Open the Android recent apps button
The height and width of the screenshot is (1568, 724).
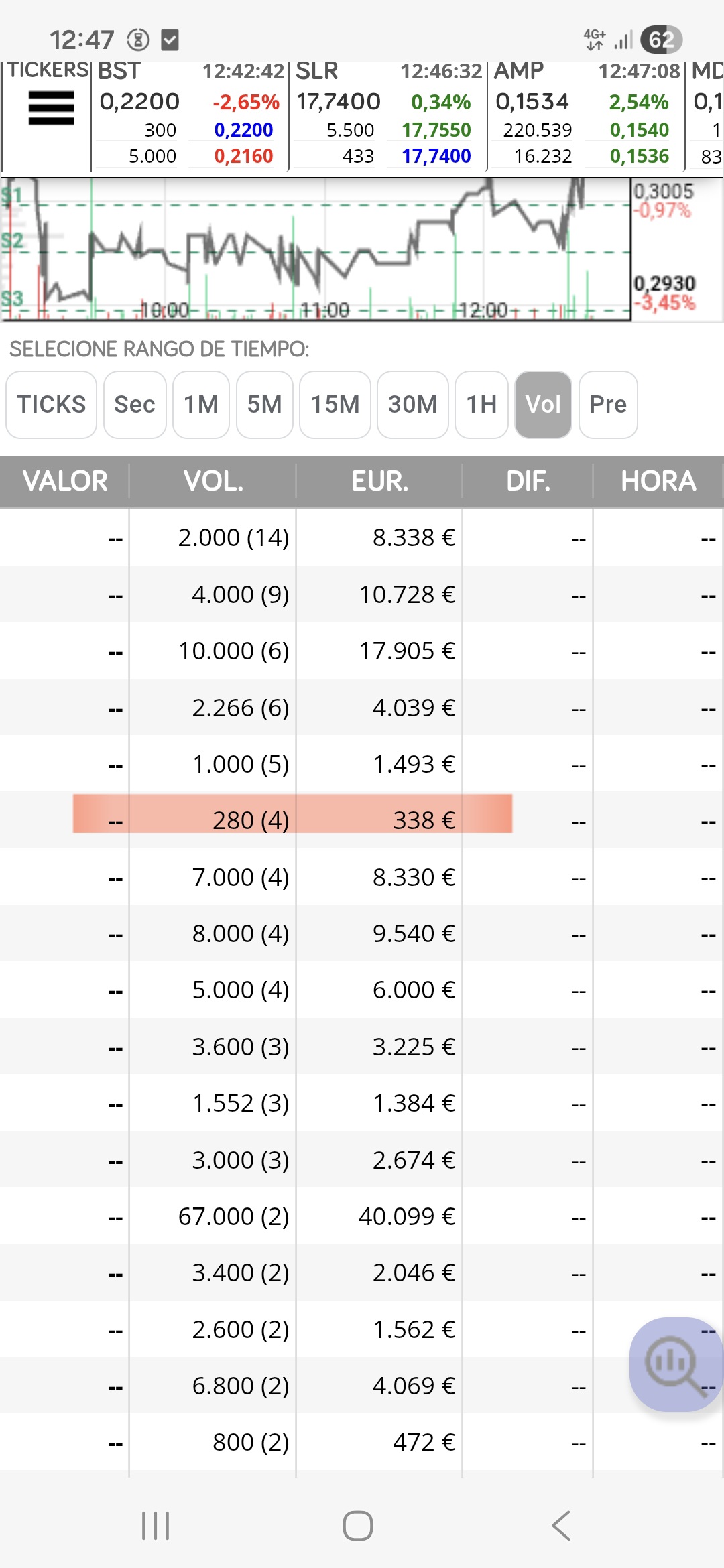156,1526
